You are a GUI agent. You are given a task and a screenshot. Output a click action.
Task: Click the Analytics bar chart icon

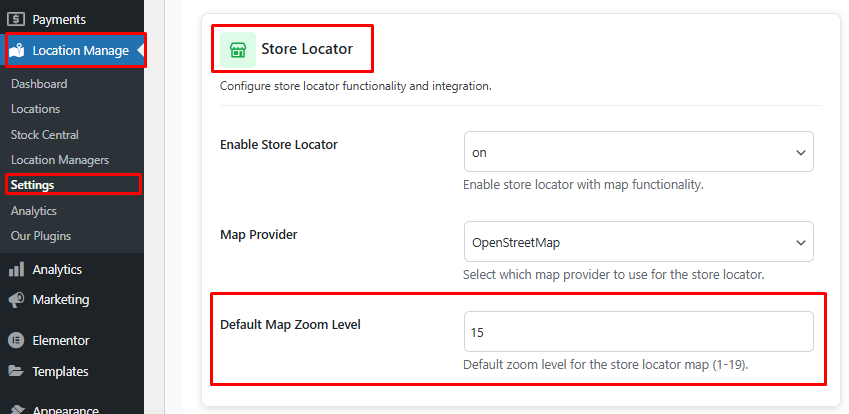pyautogui.click(x=16, y=269)
